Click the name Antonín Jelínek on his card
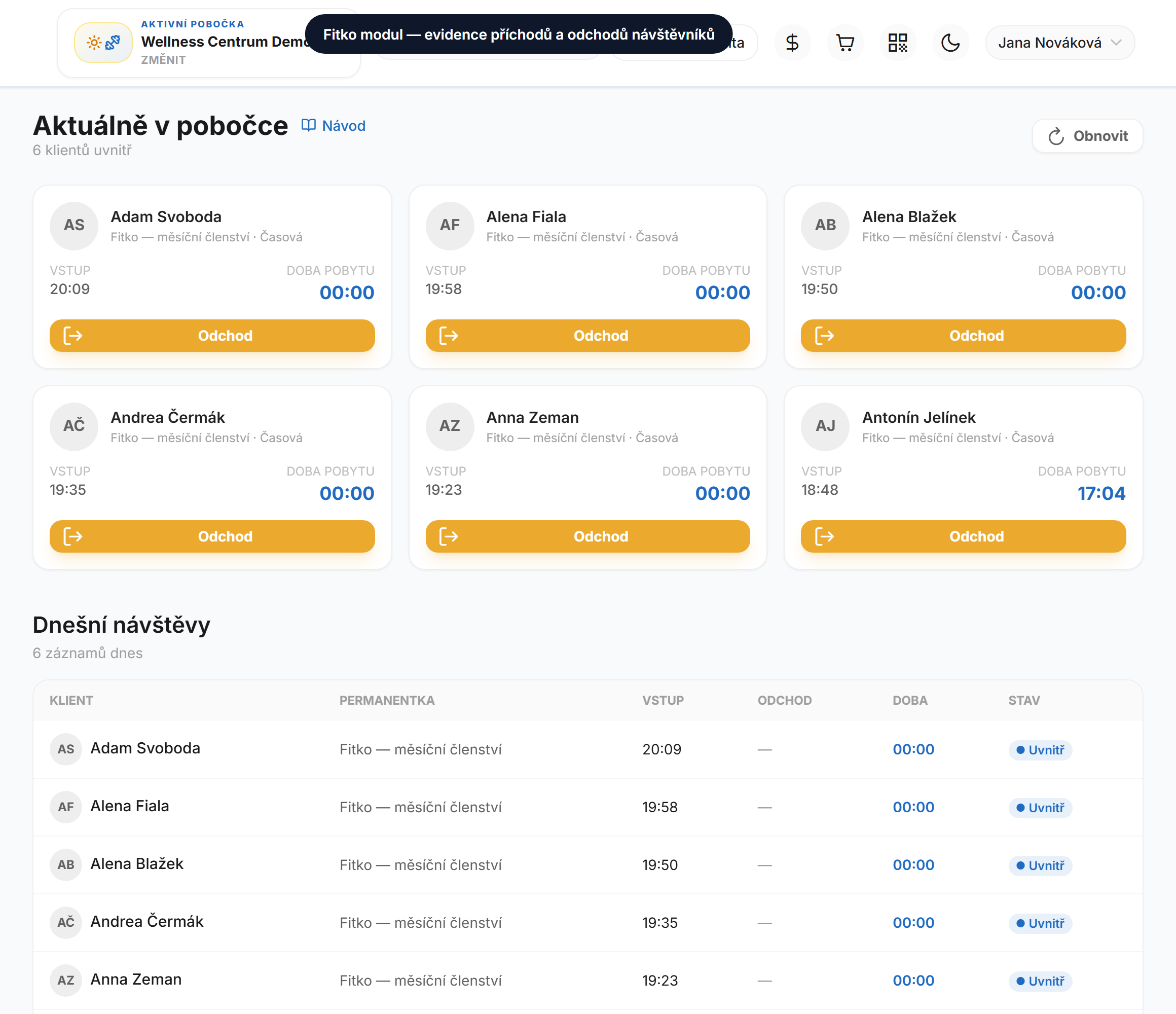Image resolution: width=1176 pixels, height=1014 pixels. pyautogui.click(x=919, y=418)
